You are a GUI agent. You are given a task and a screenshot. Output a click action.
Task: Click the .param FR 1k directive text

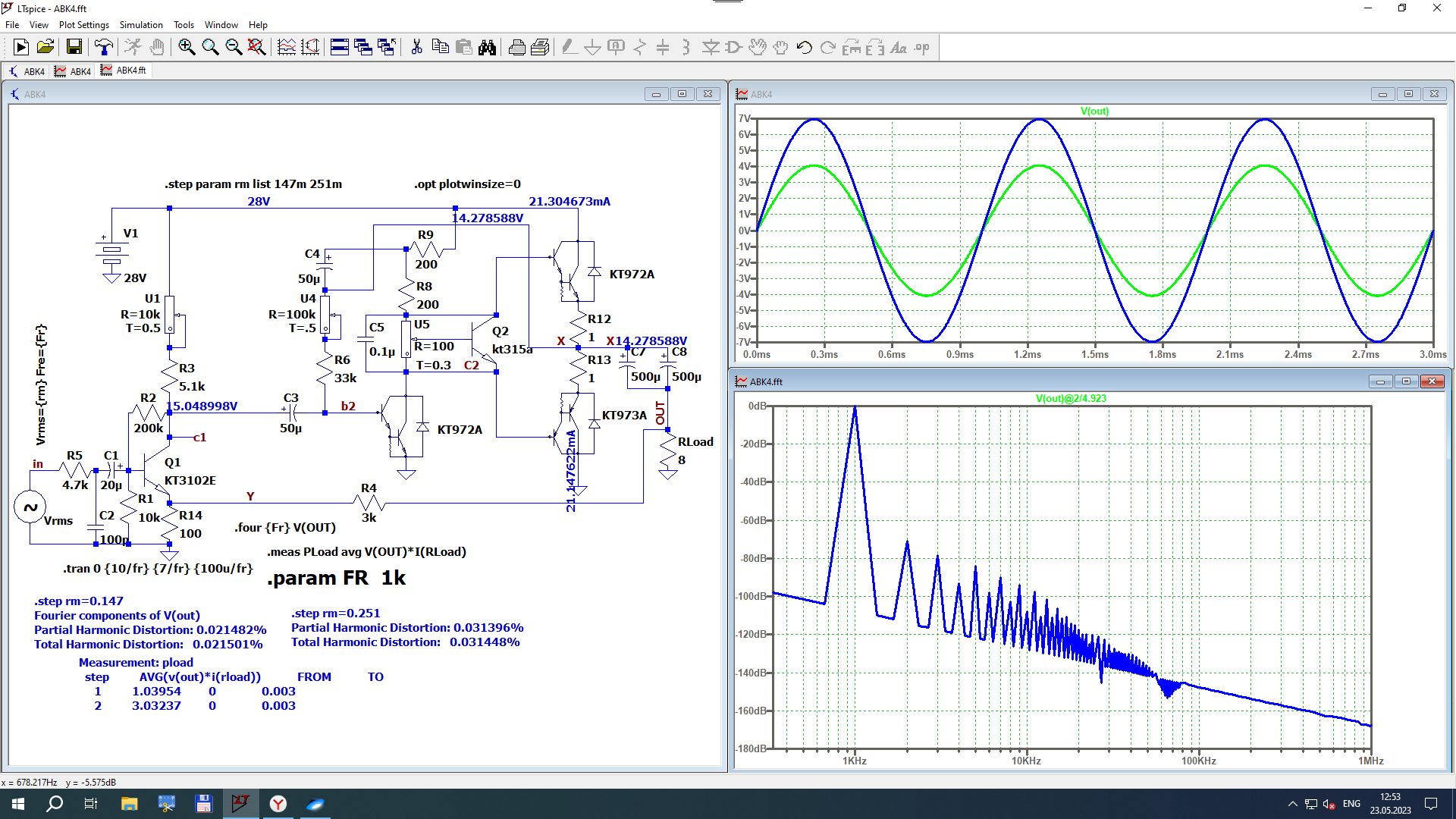click(x=336, y=578)
